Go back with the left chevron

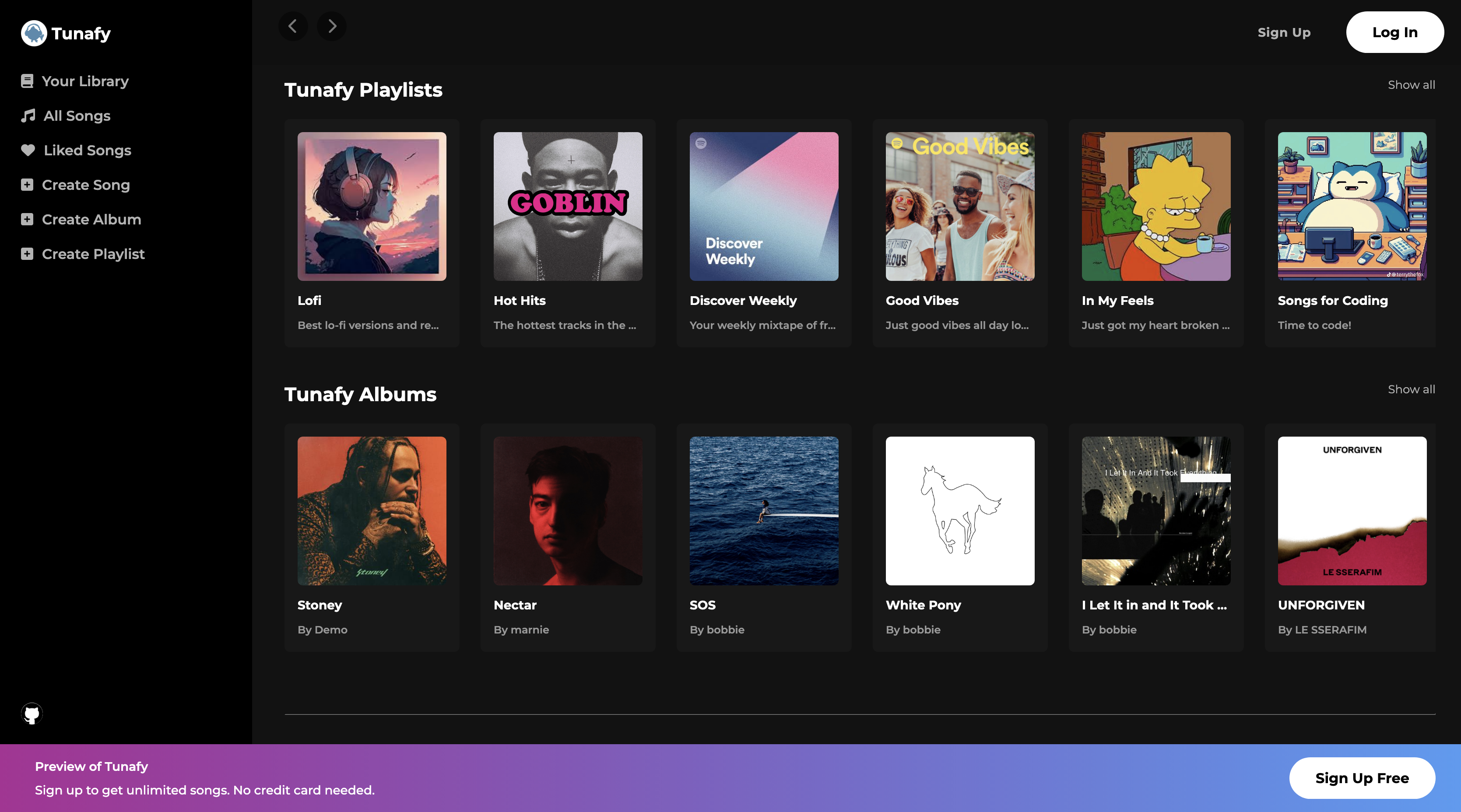point(293,26)
